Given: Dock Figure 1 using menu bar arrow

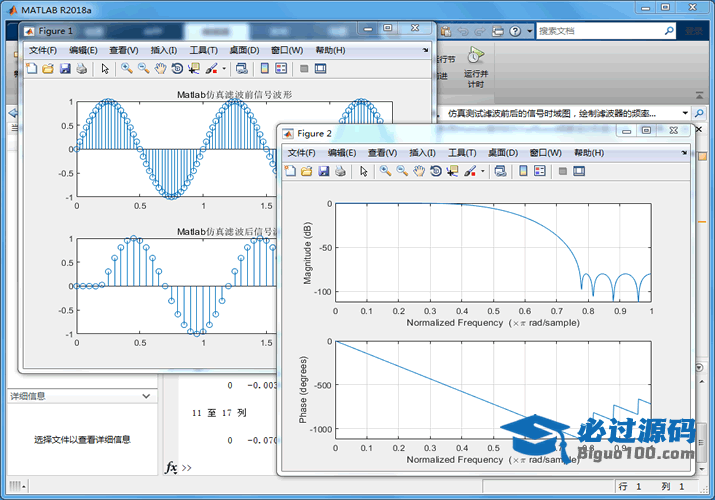Looking at the screenshot, I should (425, 50).
